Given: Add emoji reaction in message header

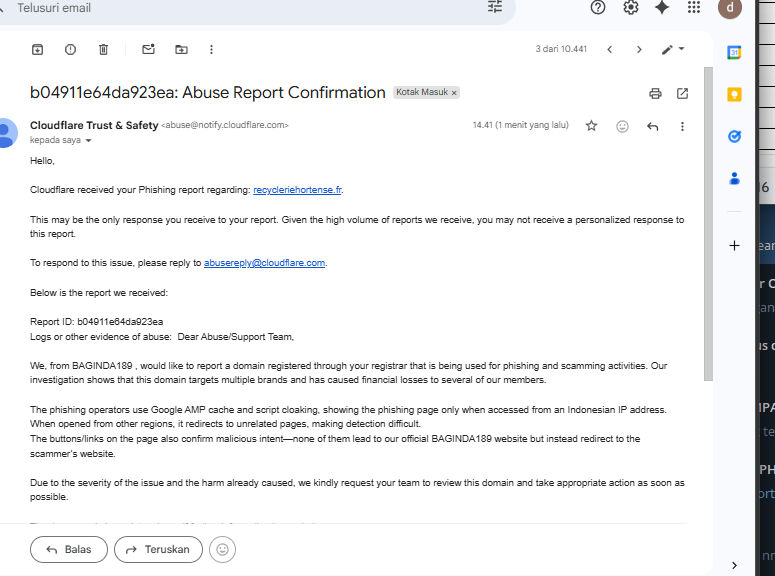Looking at the screenshot, I should pyautogui.click(x=622, y=127).
